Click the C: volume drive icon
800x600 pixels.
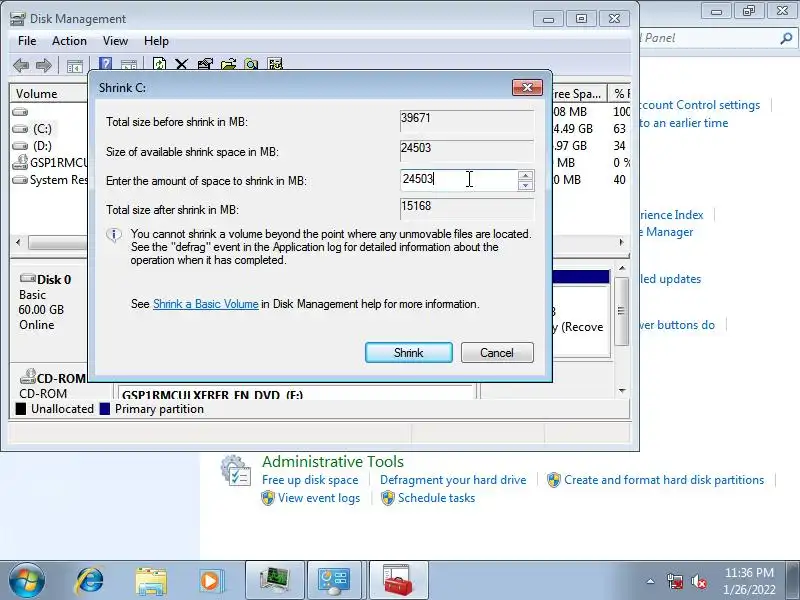pyautogui.click(x=20, y=129)
